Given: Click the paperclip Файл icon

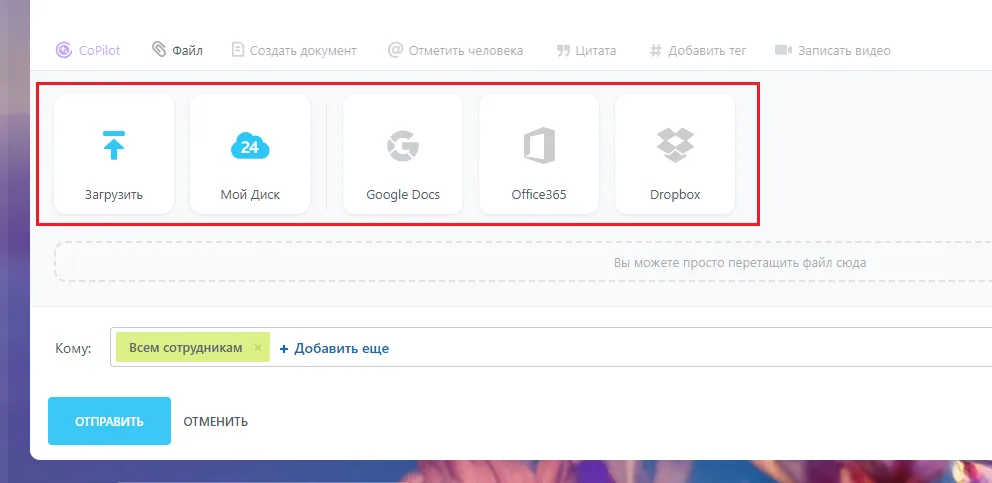Looking at the screenshot, I should pyautogui.click(x=159, y=49).
